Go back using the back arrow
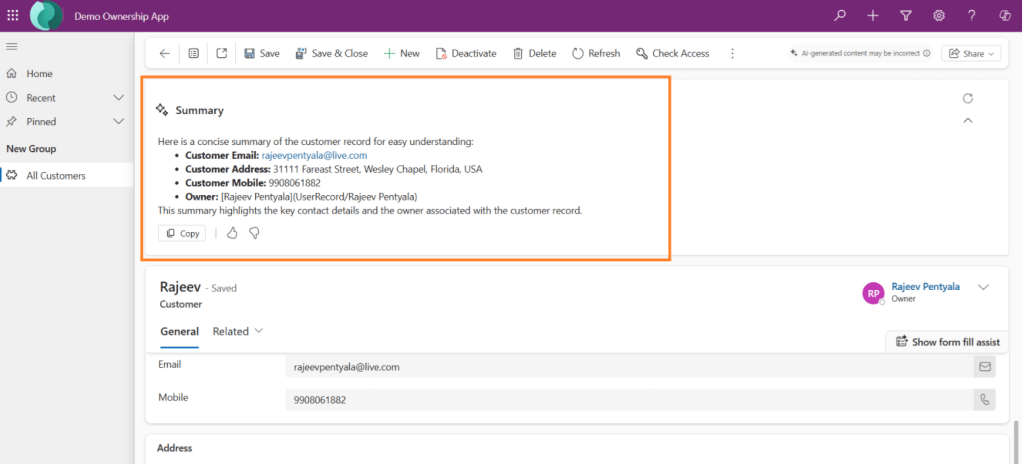 pos(164,54)
